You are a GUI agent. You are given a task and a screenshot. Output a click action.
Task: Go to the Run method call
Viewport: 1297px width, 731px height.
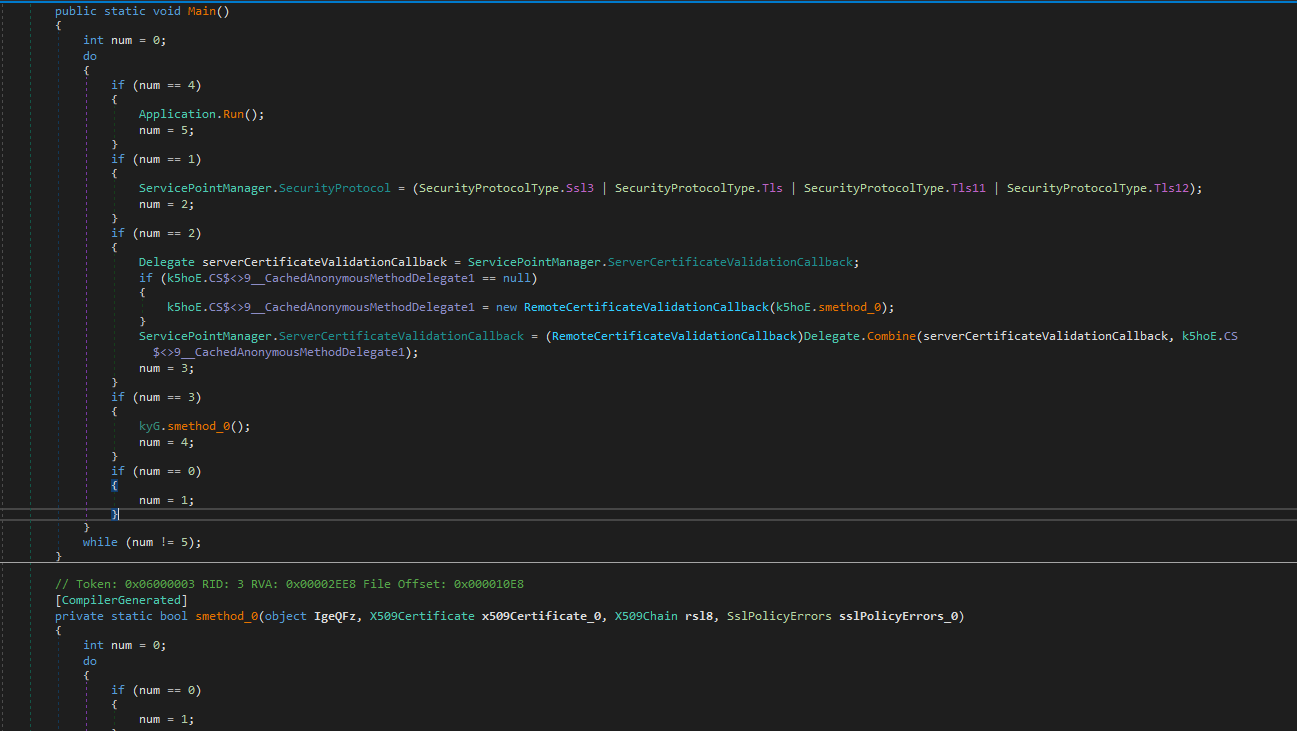click(x=234, y=114)
